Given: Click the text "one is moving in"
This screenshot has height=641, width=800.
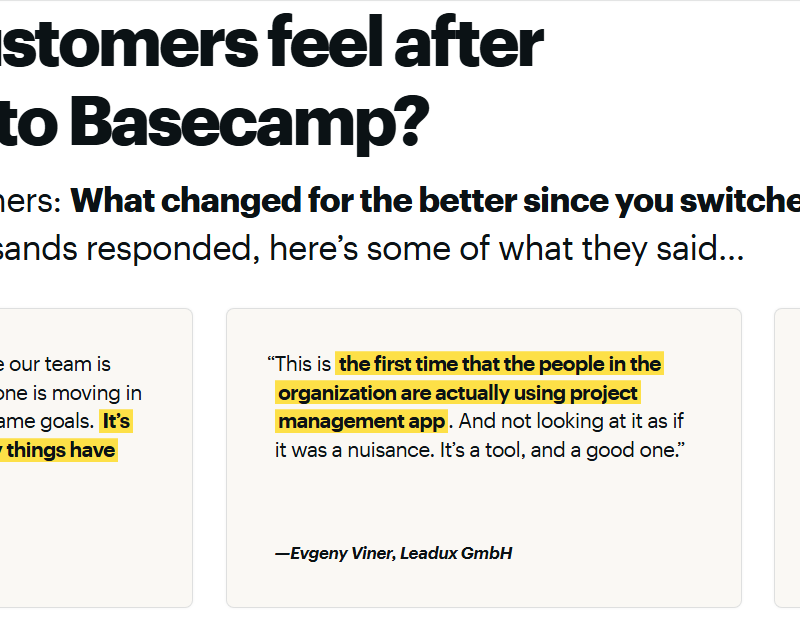Looking at the screenshot, I should click(x=70, y=393).
